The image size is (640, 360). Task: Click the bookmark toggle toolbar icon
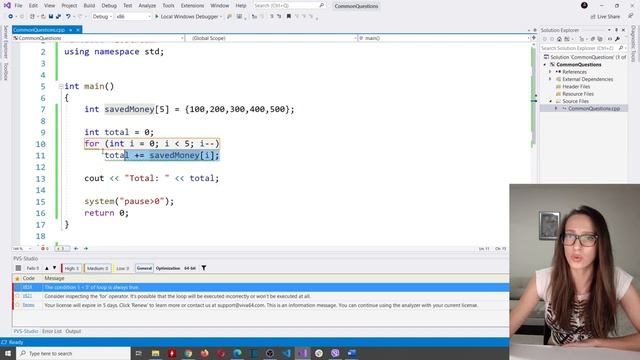(x=289, y=17)
